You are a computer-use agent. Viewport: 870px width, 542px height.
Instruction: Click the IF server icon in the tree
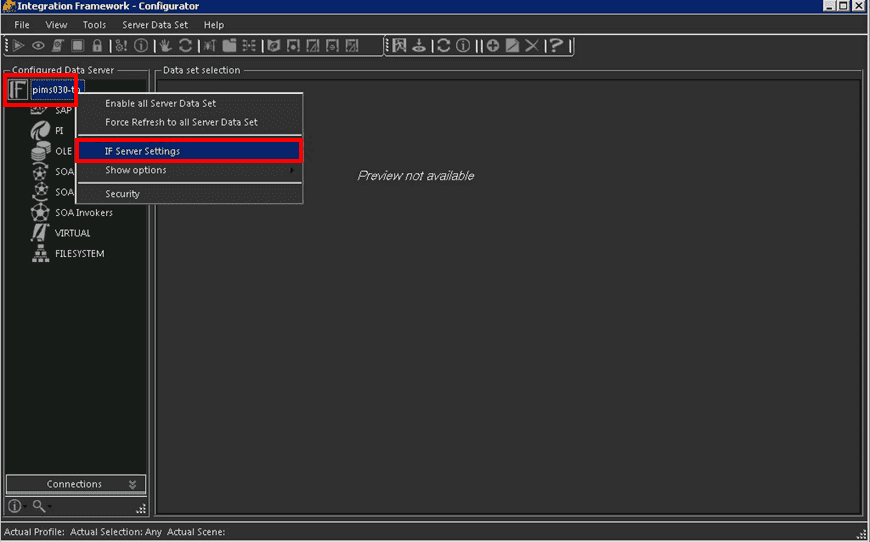(x=17, y=90)
